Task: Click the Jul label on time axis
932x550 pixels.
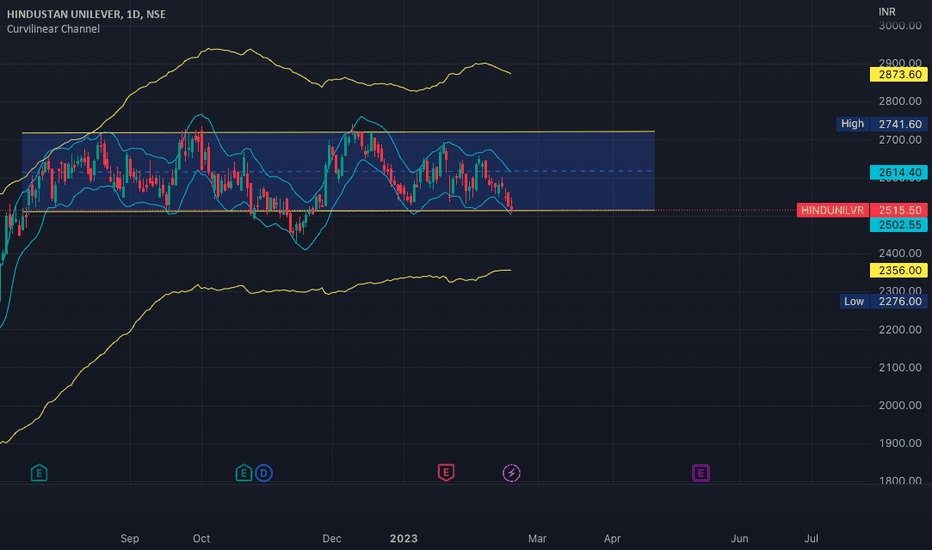Action: 811,538
